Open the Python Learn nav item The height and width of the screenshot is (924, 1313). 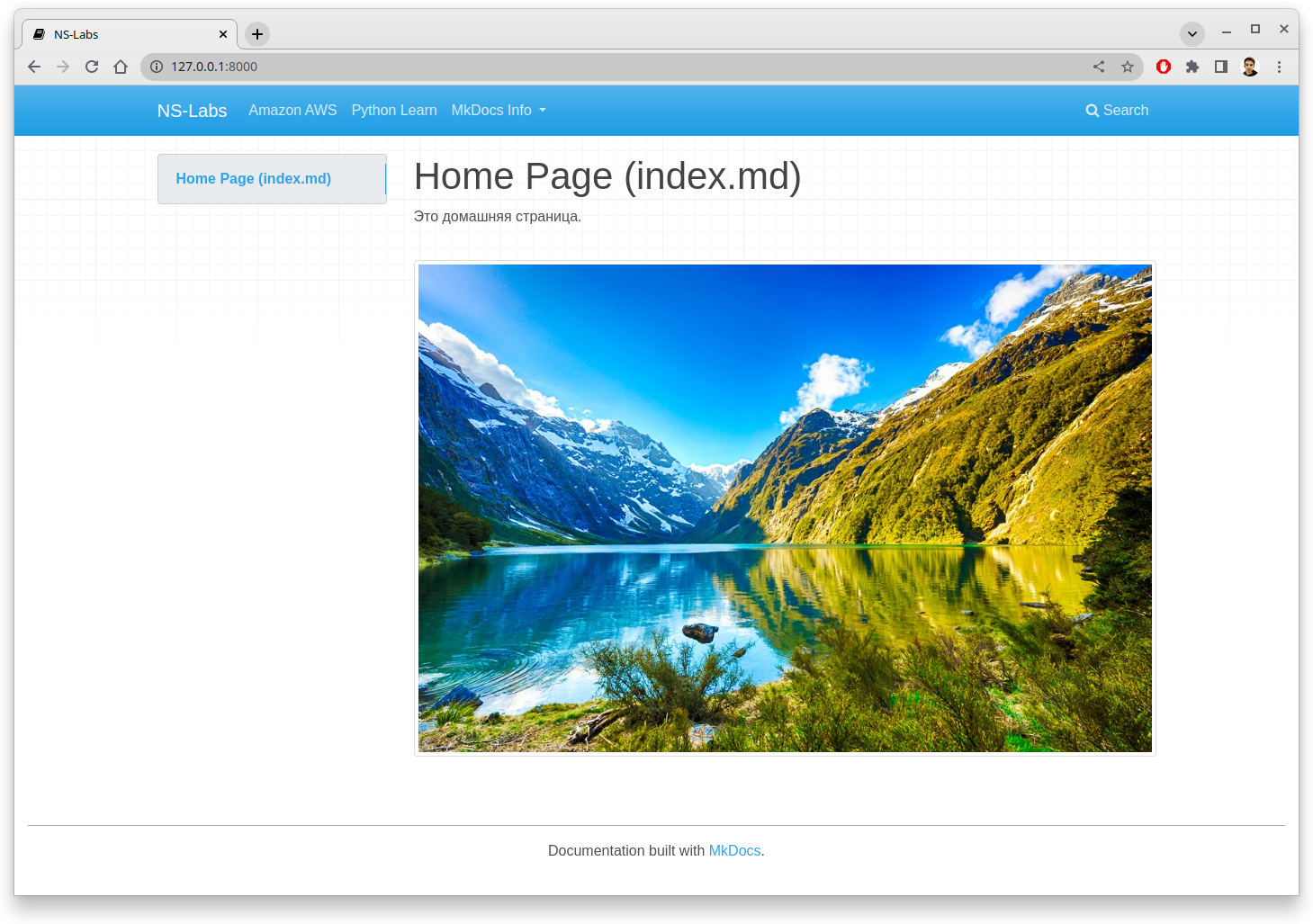coord(394,110)
